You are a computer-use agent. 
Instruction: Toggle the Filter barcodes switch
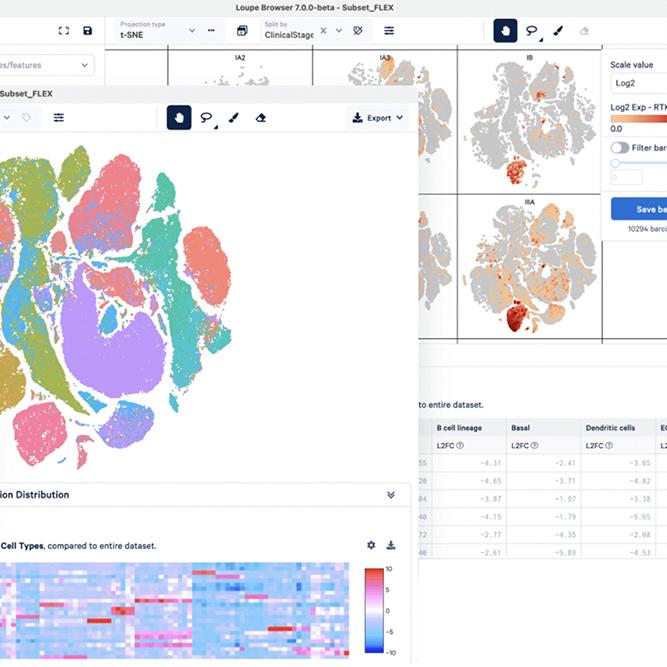coord(620,147)
